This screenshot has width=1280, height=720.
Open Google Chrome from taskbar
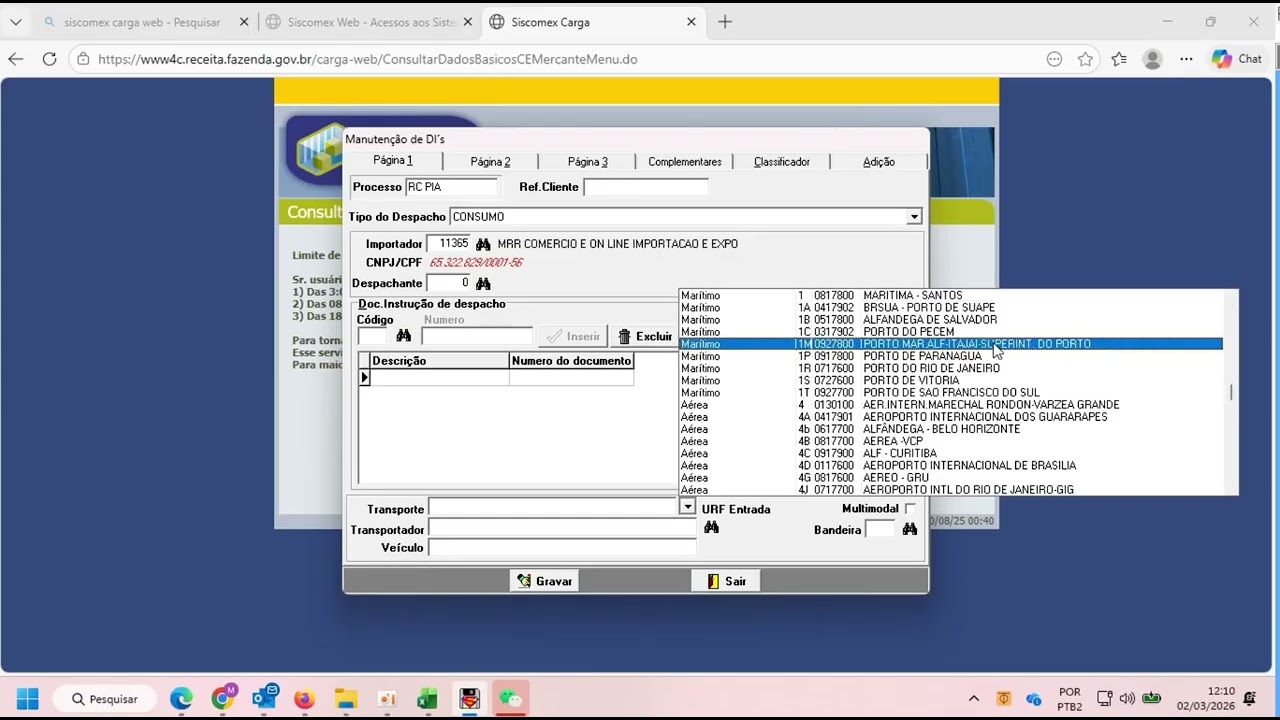(223, 699)
